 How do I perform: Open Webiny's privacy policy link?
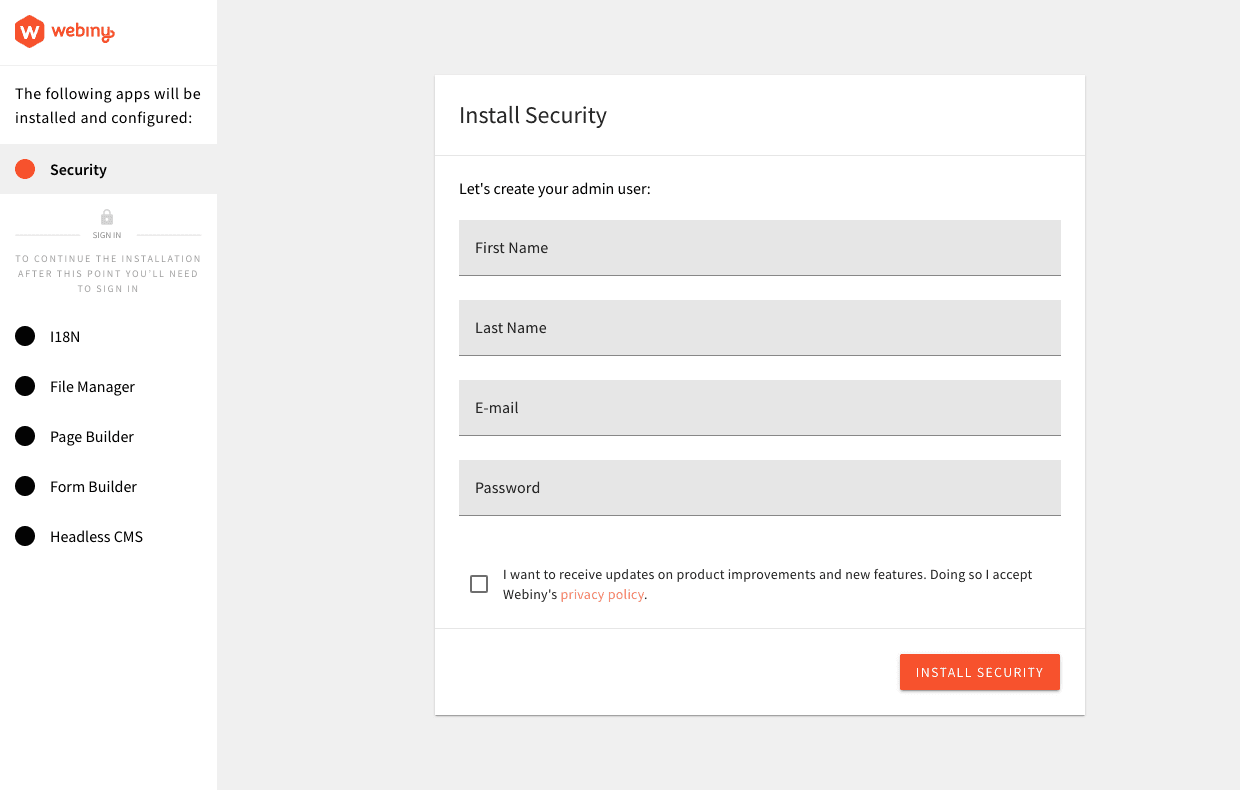pos(602,594)
